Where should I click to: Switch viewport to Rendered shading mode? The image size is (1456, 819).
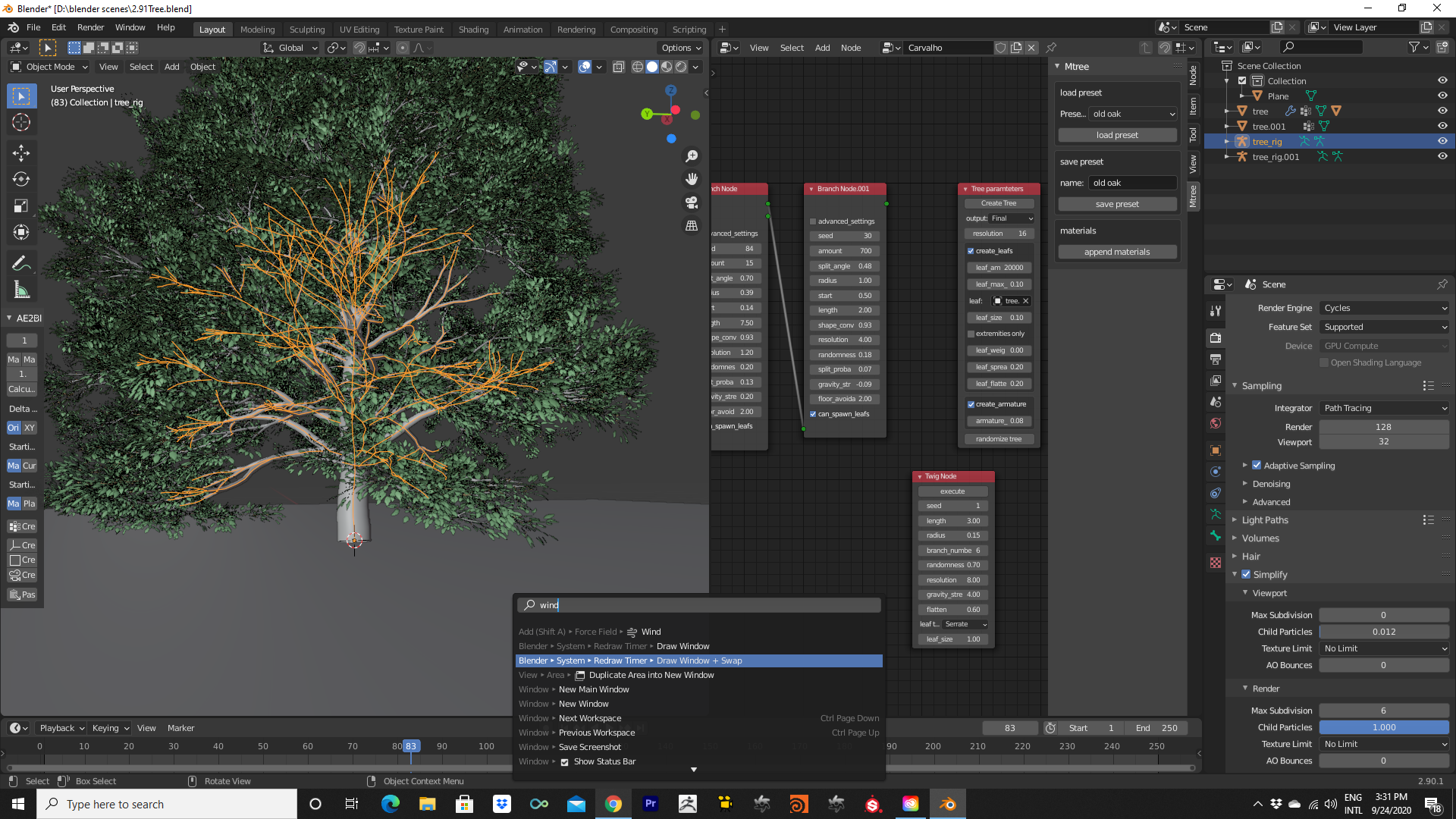680,67
